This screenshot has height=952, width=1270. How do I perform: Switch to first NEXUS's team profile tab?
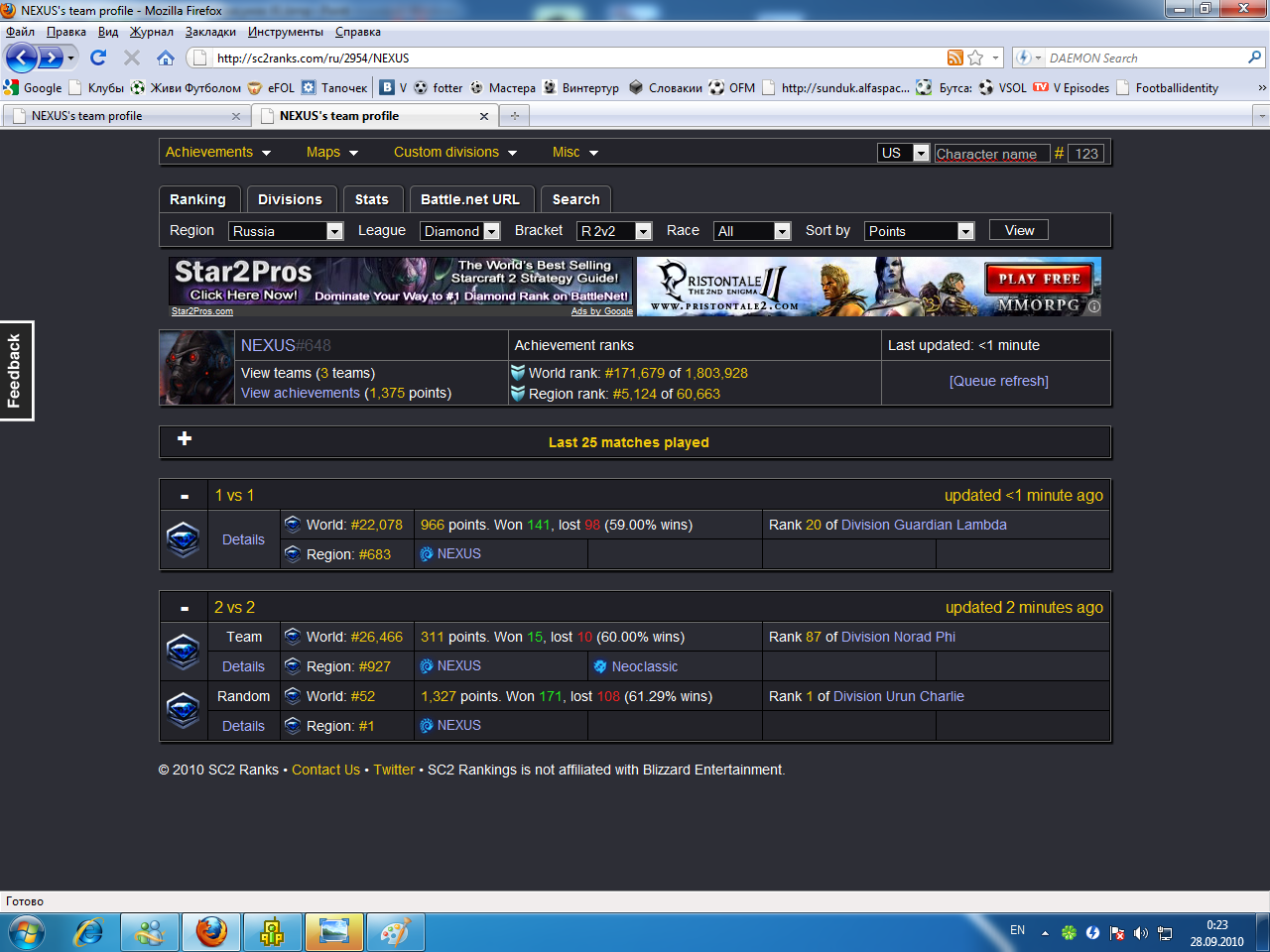tap(125, 116)
